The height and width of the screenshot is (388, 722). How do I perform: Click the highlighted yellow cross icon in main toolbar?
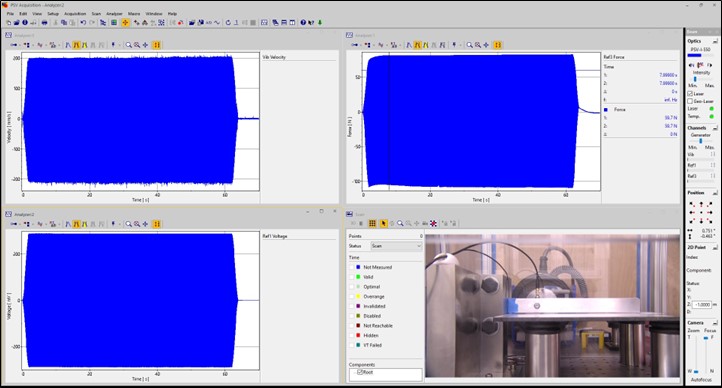pos(125,23)
